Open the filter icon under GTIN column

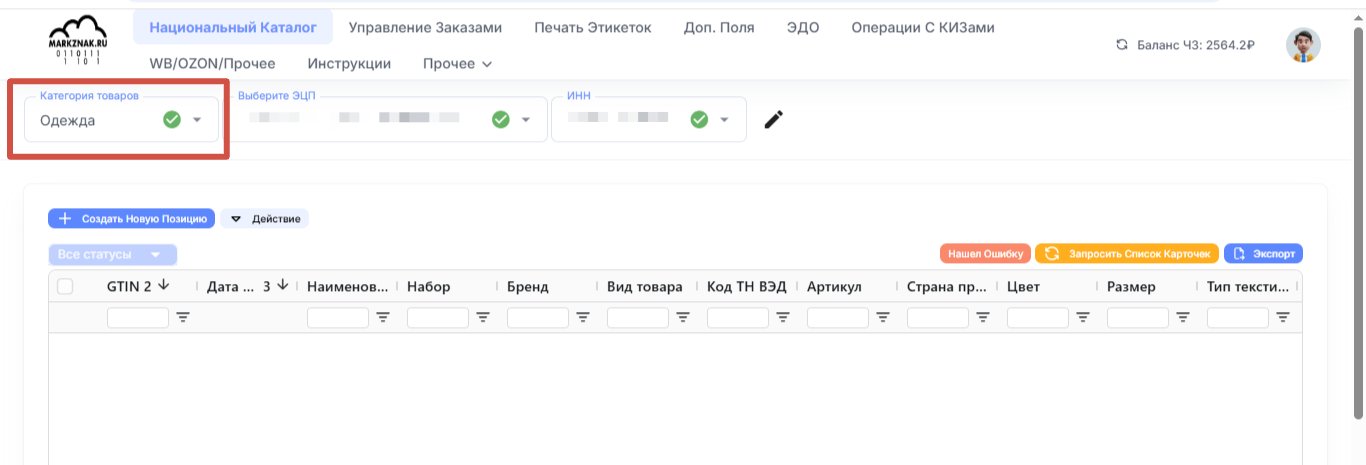(x=183, y=317)
